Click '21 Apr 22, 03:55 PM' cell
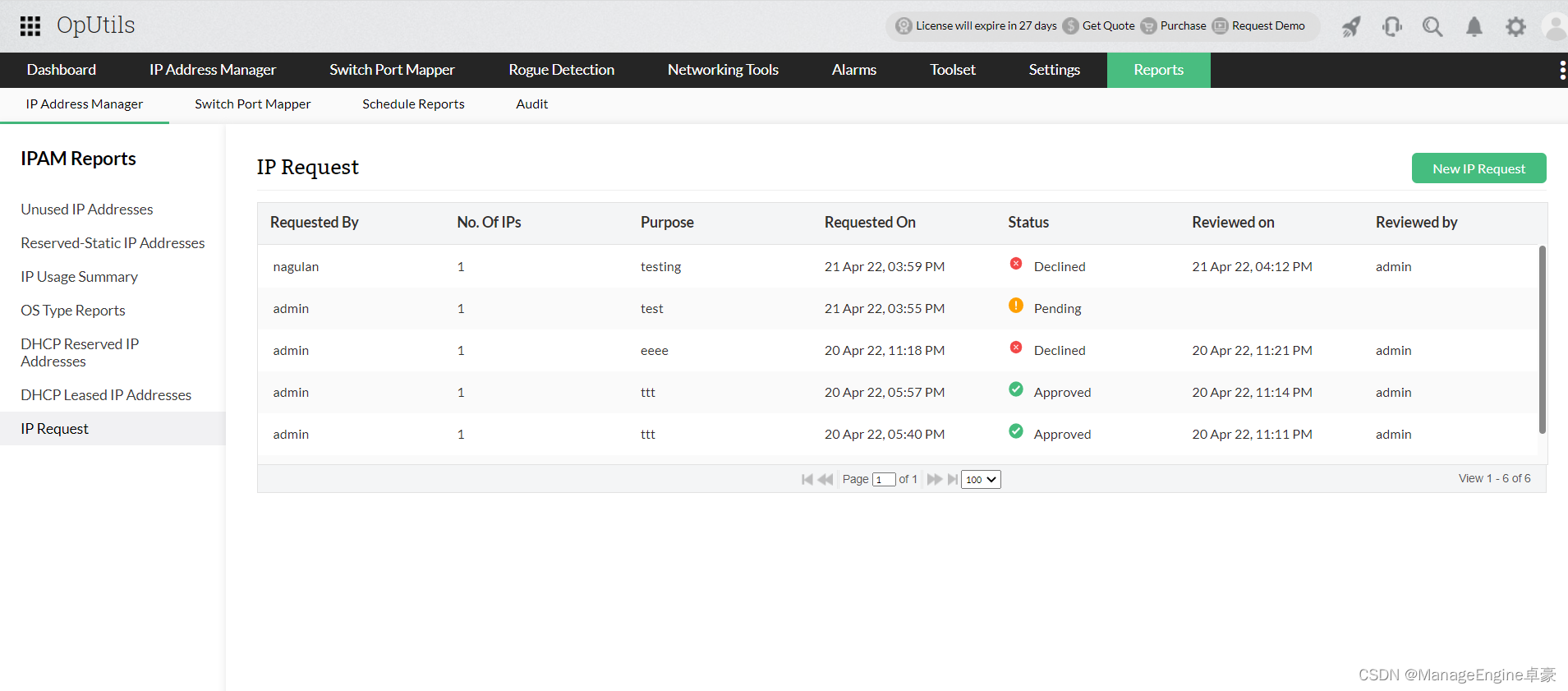The height and width of the screenshot is (691, 1568). tap(885, 309)
